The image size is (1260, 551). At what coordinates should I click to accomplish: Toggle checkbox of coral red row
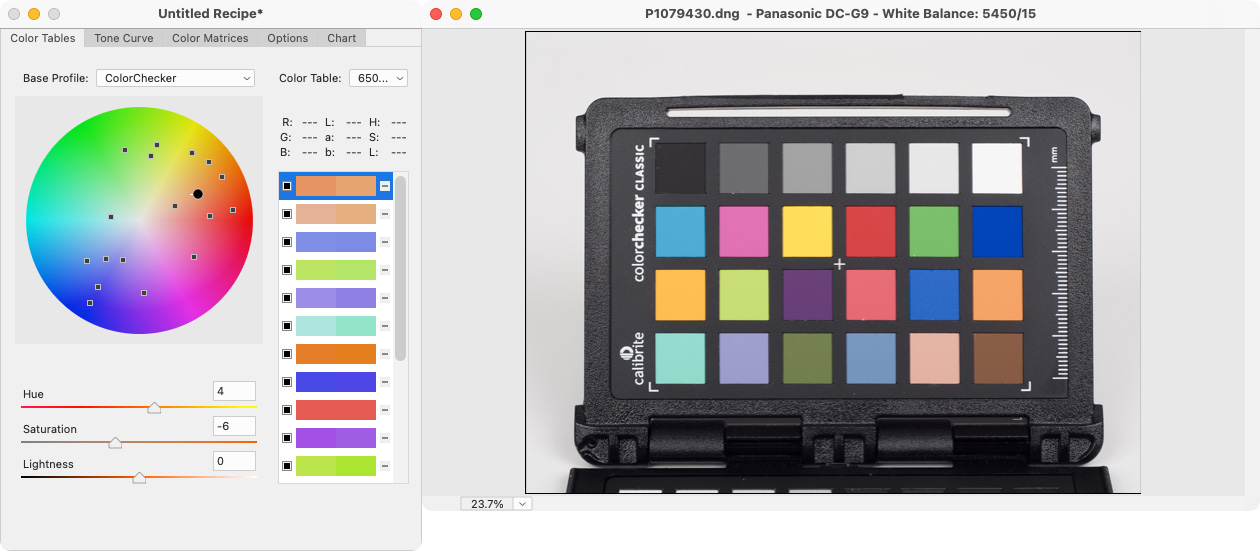(287, 410)
